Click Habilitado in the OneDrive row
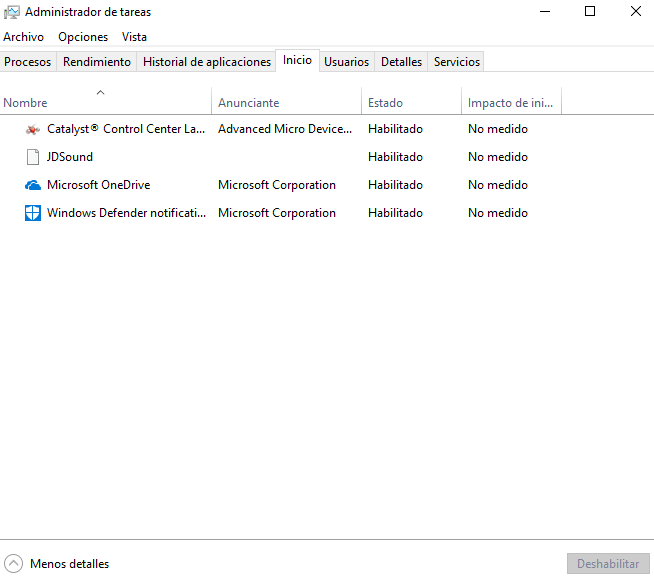This screenshot has height=584, width=654. [x=395, y=185]
